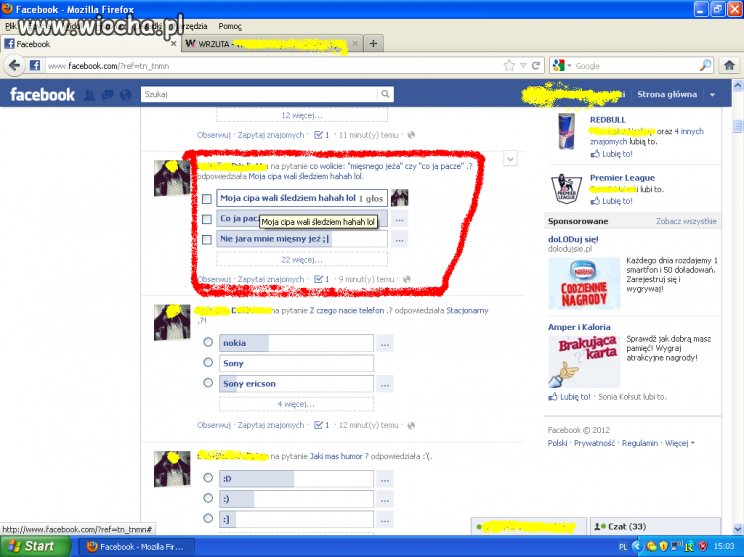Focus the Szukaj search field
Image resolution: width=744 pixels, height=557 pixels.
tap(259, 94)
